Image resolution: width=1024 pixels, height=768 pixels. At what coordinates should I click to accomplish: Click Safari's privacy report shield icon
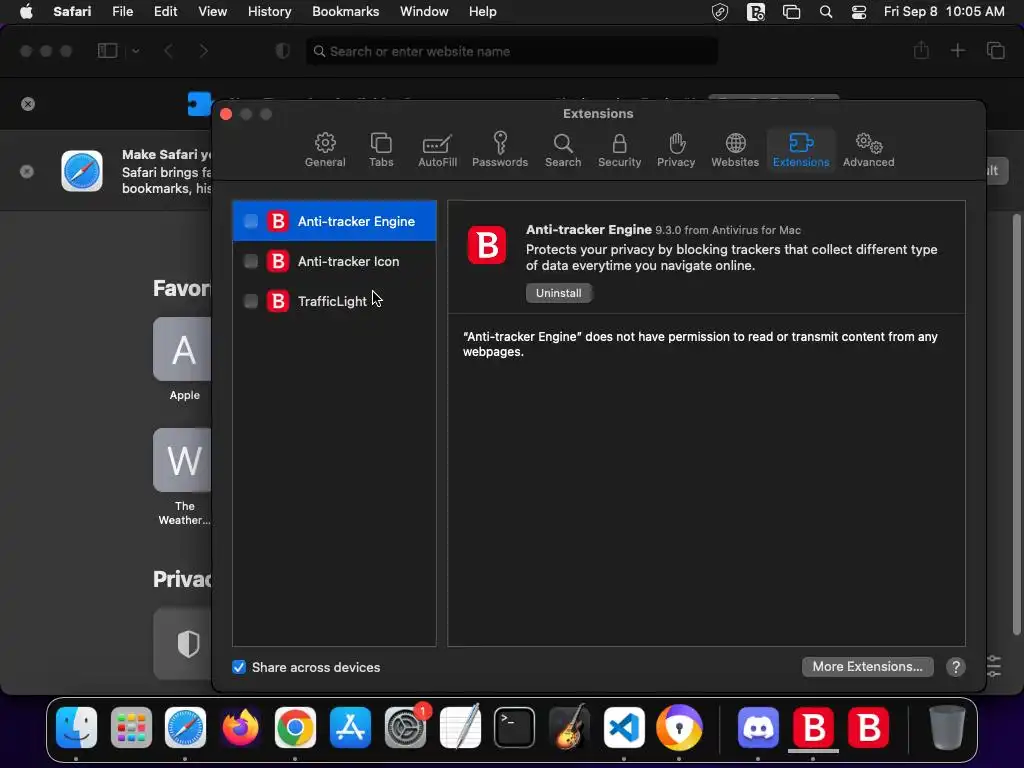pyautogui.click(x=282, y=51)
